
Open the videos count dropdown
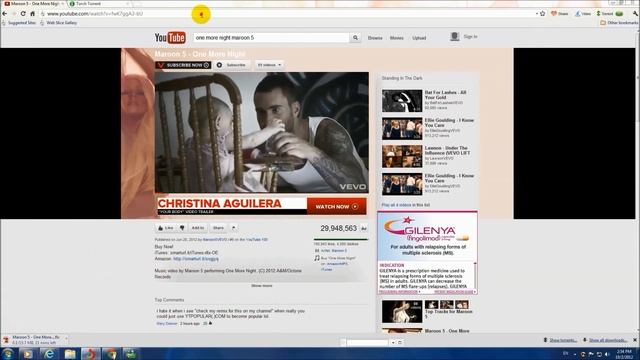point(269,65)
